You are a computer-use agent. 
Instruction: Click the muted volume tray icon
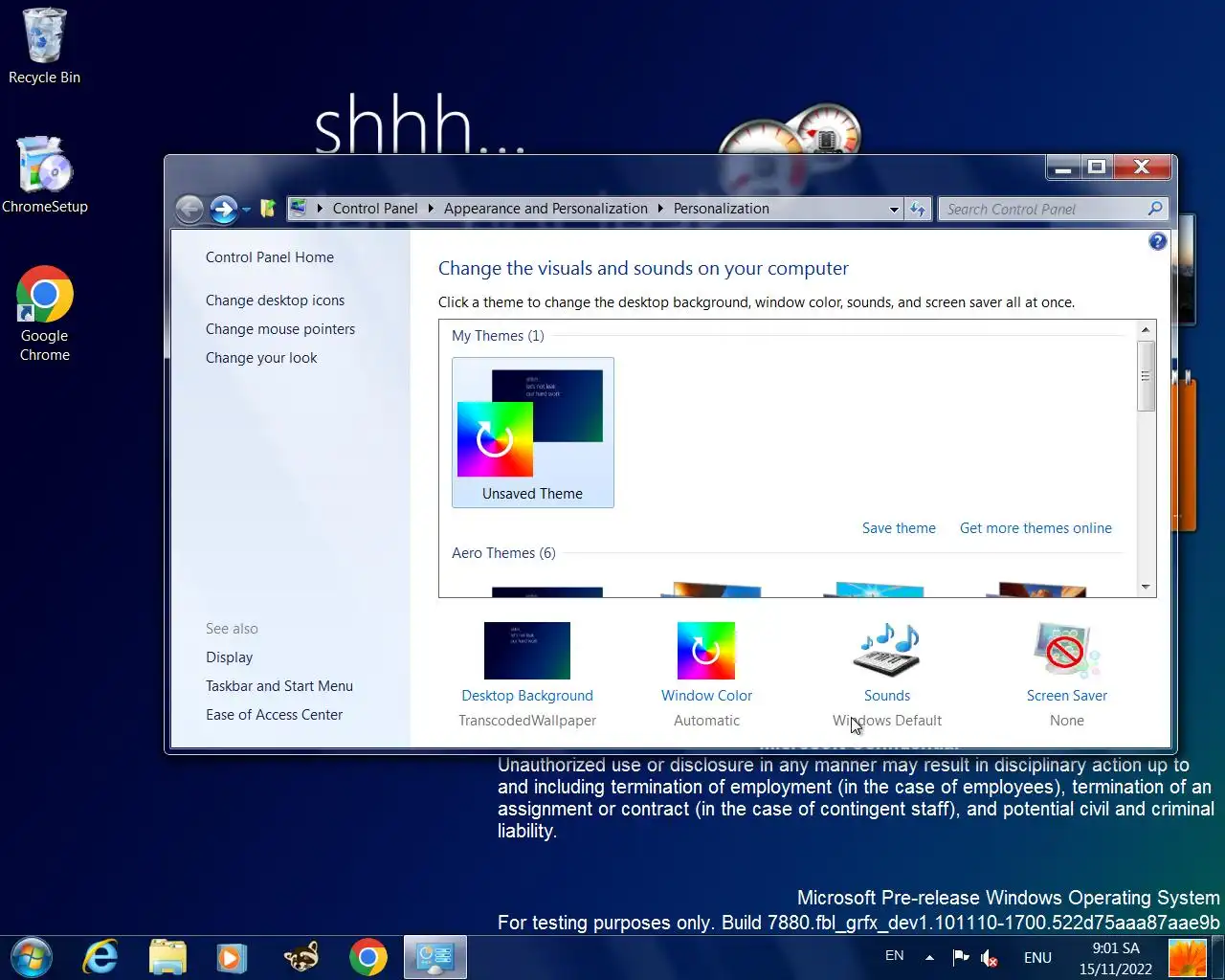pos(991,957)
